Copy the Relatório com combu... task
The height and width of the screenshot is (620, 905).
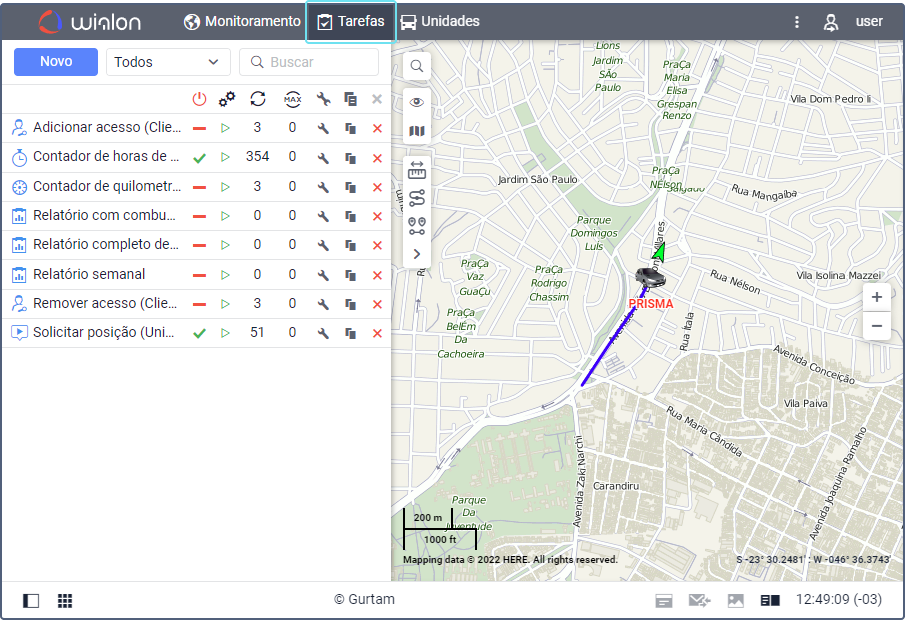click(x=350, y=216)
